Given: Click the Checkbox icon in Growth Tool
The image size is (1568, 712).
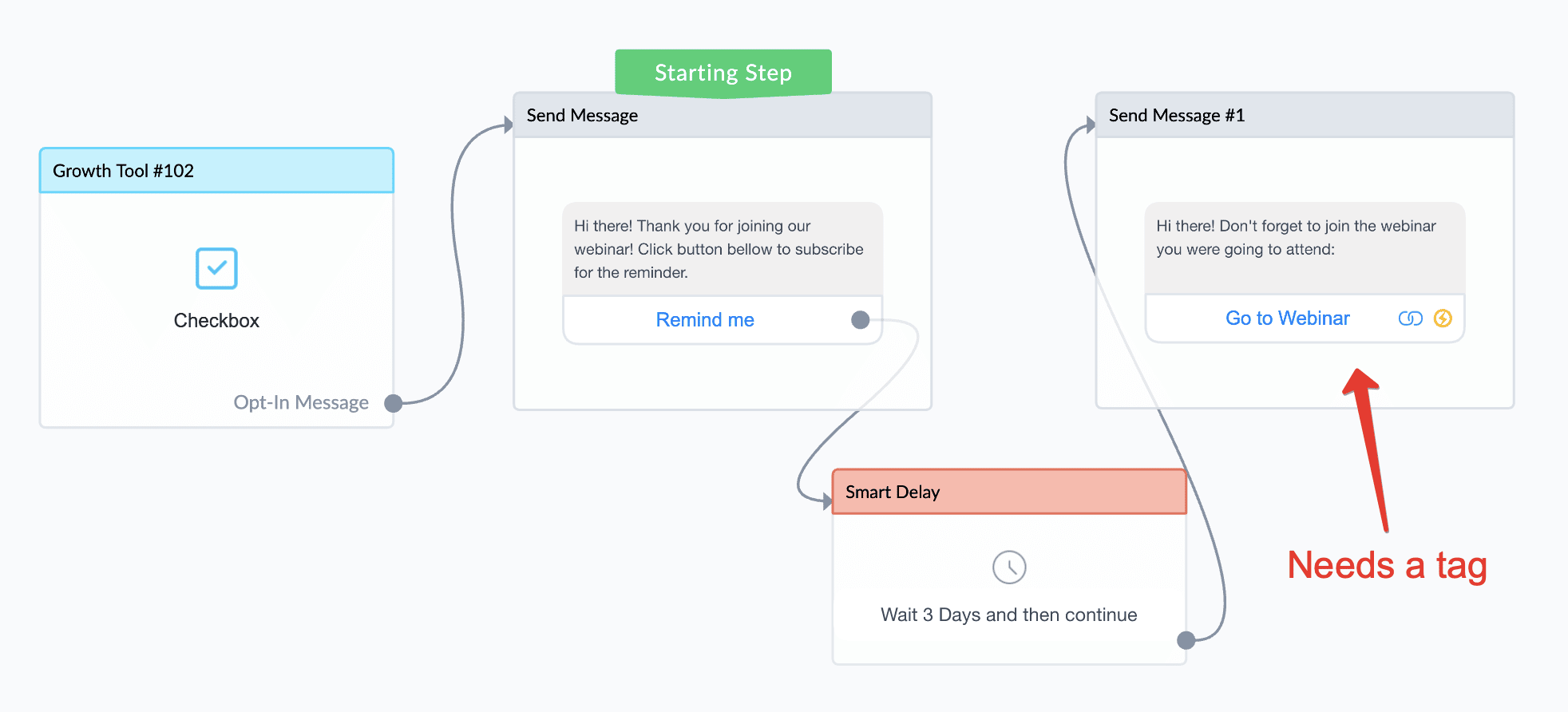Looking at the screenshot, I should [x=216, y=268].
